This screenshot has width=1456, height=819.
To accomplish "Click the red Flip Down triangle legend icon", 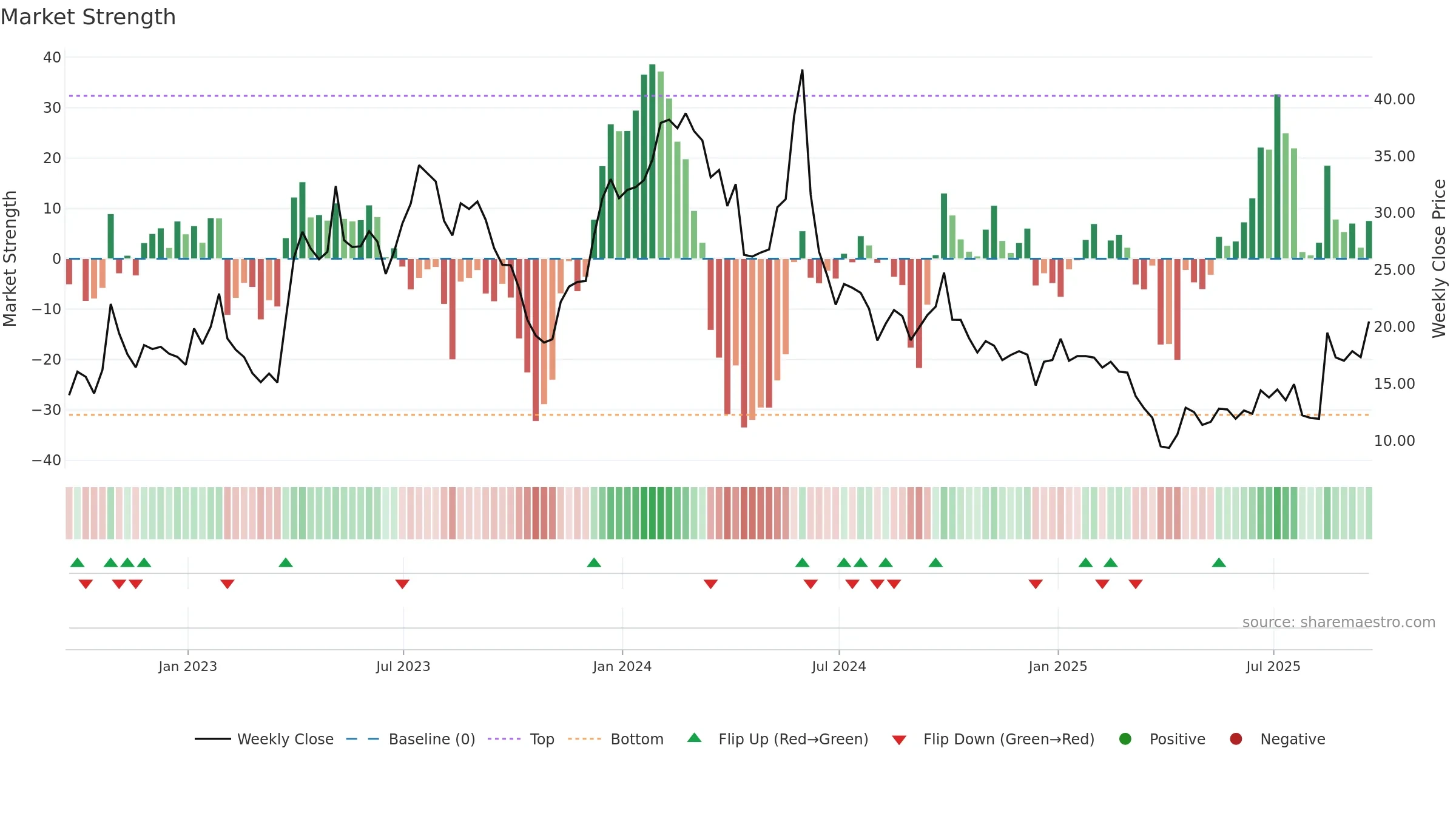I will pyautogui.click(x=899, y=740).
